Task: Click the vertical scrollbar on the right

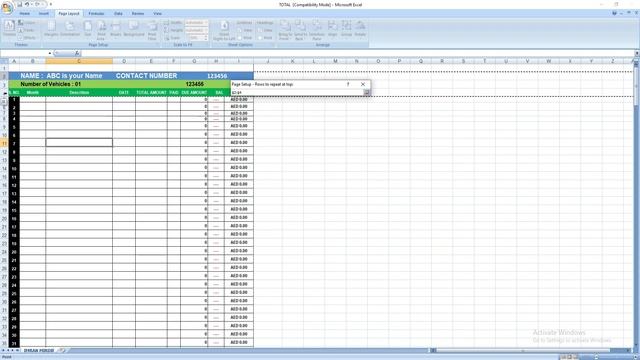Action: pyautogui.click(x=636, y=204)
